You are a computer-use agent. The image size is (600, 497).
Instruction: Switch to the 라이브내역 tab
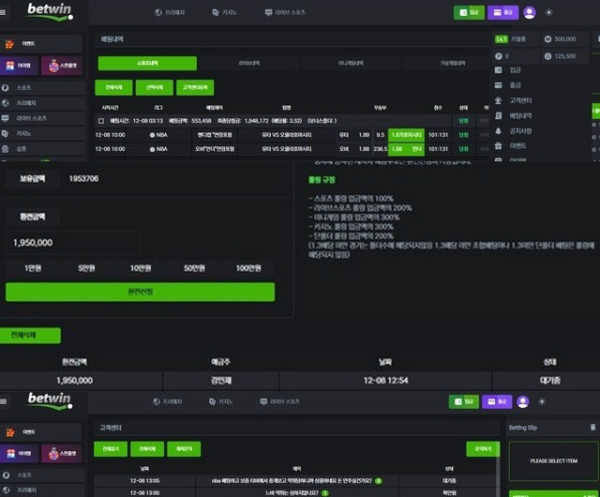tap(248, 63)
